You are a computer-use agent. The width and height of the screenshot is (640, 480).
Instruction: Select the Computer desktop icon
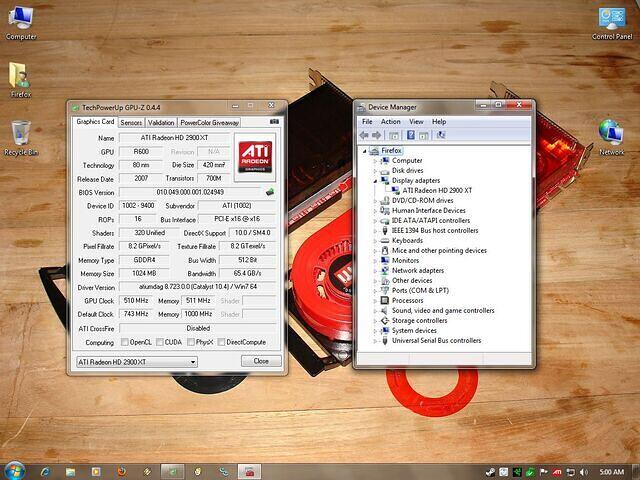point(21,23)
